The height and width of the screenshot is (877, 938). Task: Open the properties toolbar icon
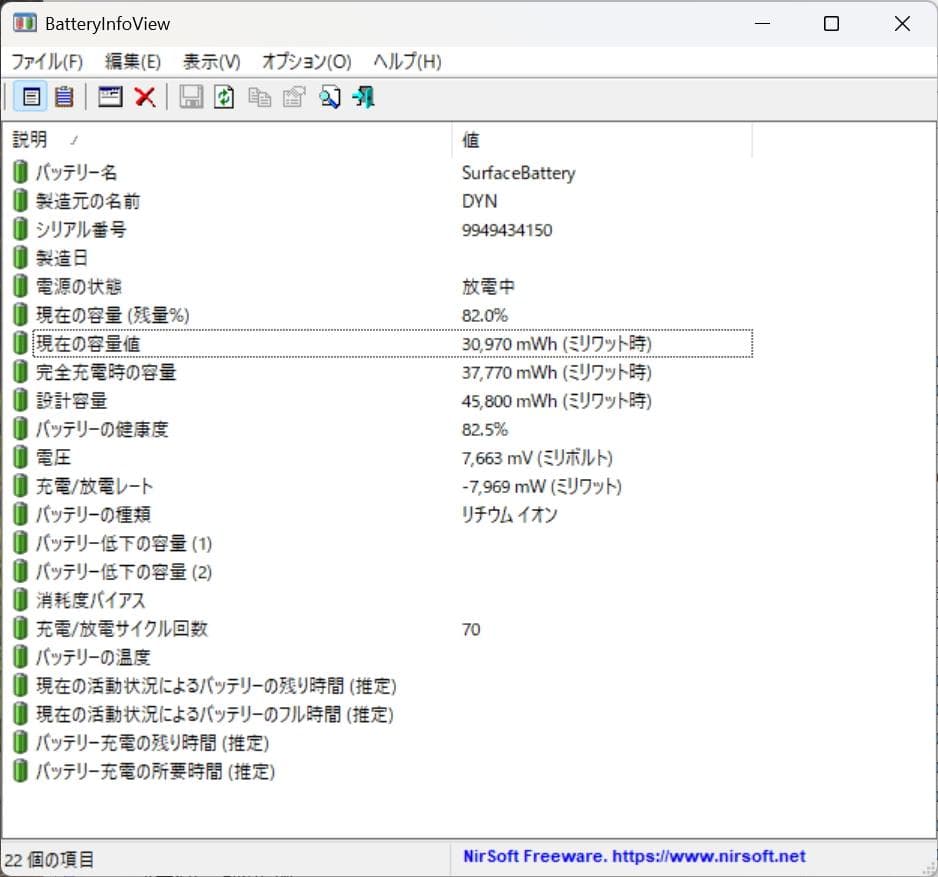293,97
